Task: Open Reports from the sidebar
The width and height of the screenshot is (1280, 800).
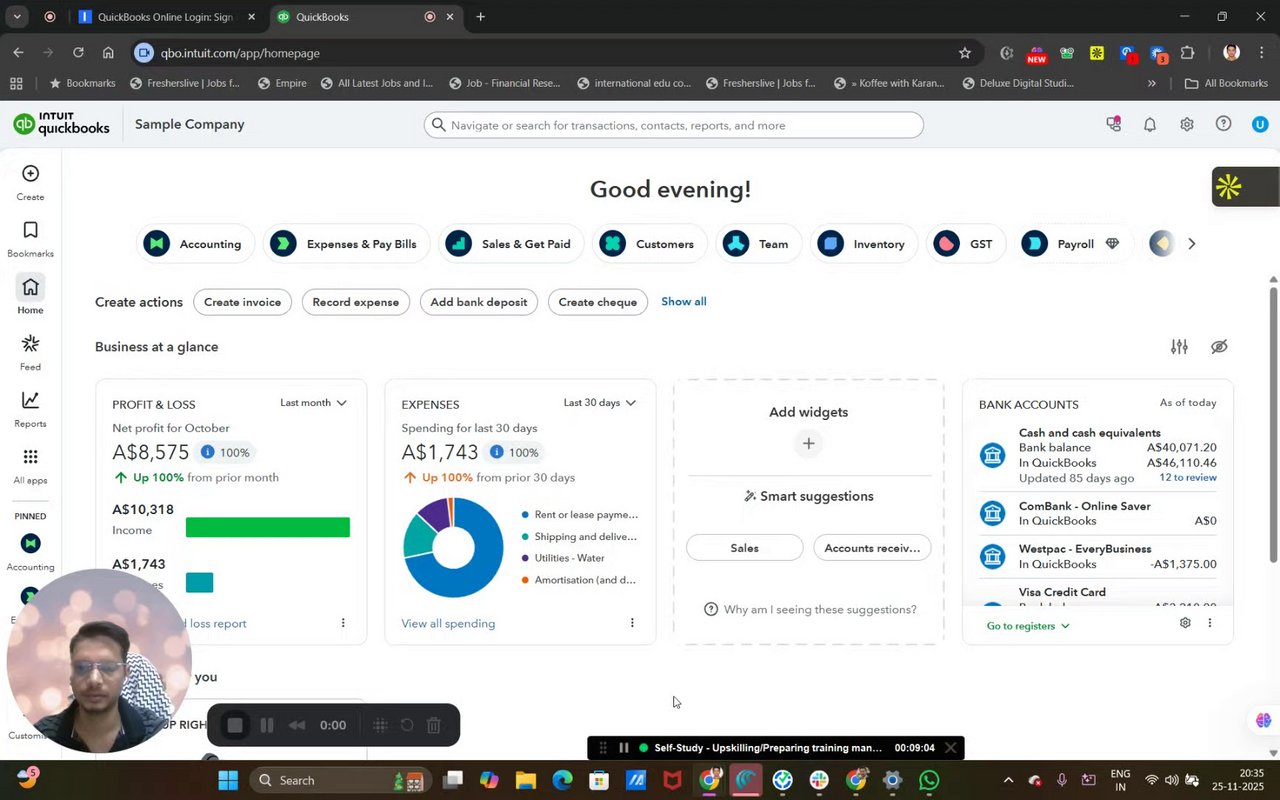Action: click(x=30, y=408)
